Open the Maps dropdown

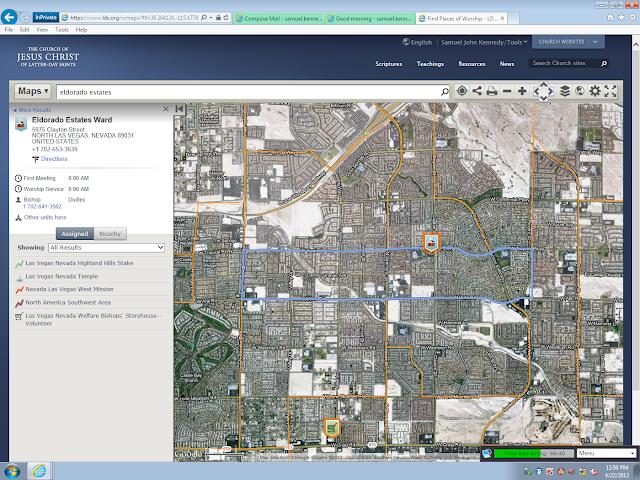coord(33,91)
